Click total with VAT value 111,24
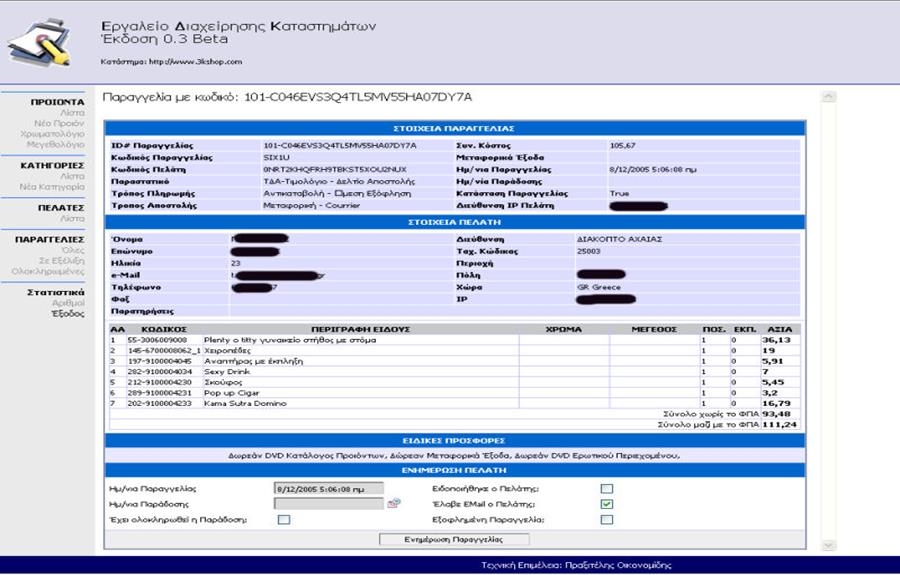 (x=779, y=425)
